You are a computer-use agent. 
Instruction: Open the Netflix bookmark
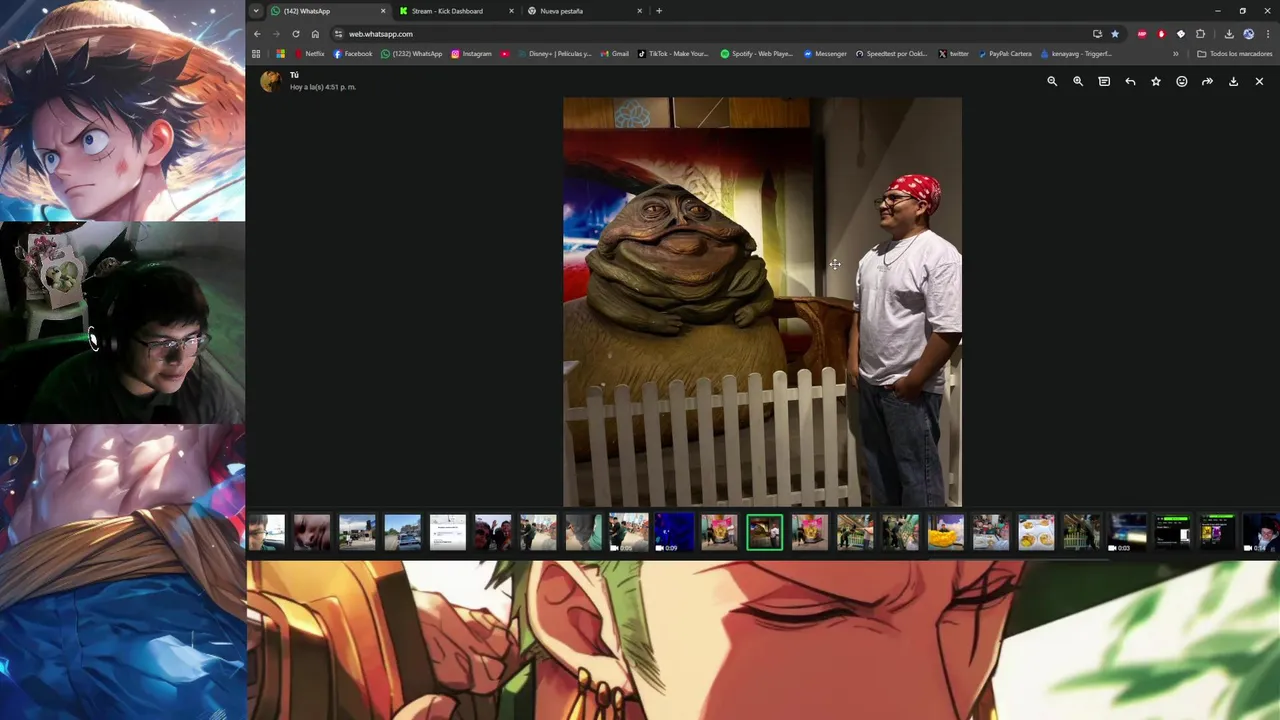(x=309, y=54)
